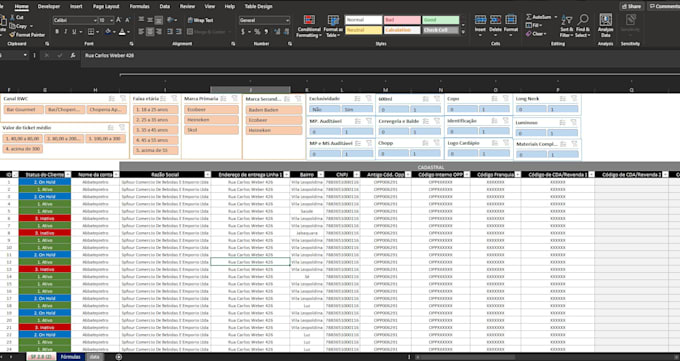Switch to the Fórmulas sheet tab
The height and width of the screenshot is (361, 680).
tap(71, 357)
